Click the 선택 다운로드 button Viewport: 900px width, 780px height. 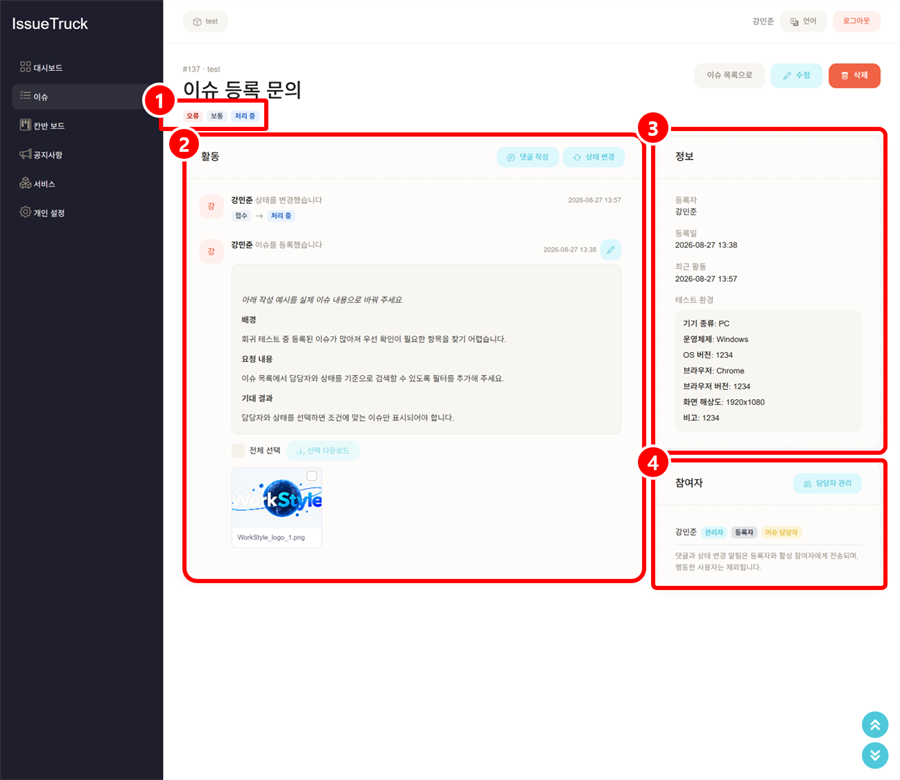click(x=323, y=451)
